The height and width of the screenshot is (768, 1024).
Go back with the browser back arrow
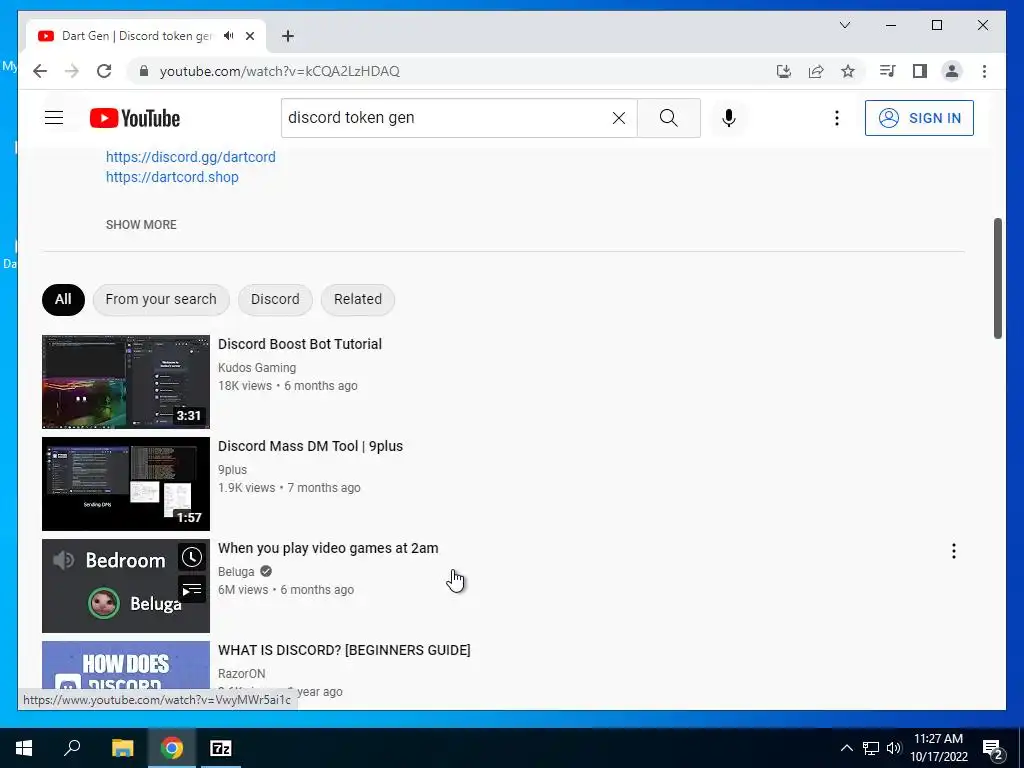coord(40,71)
